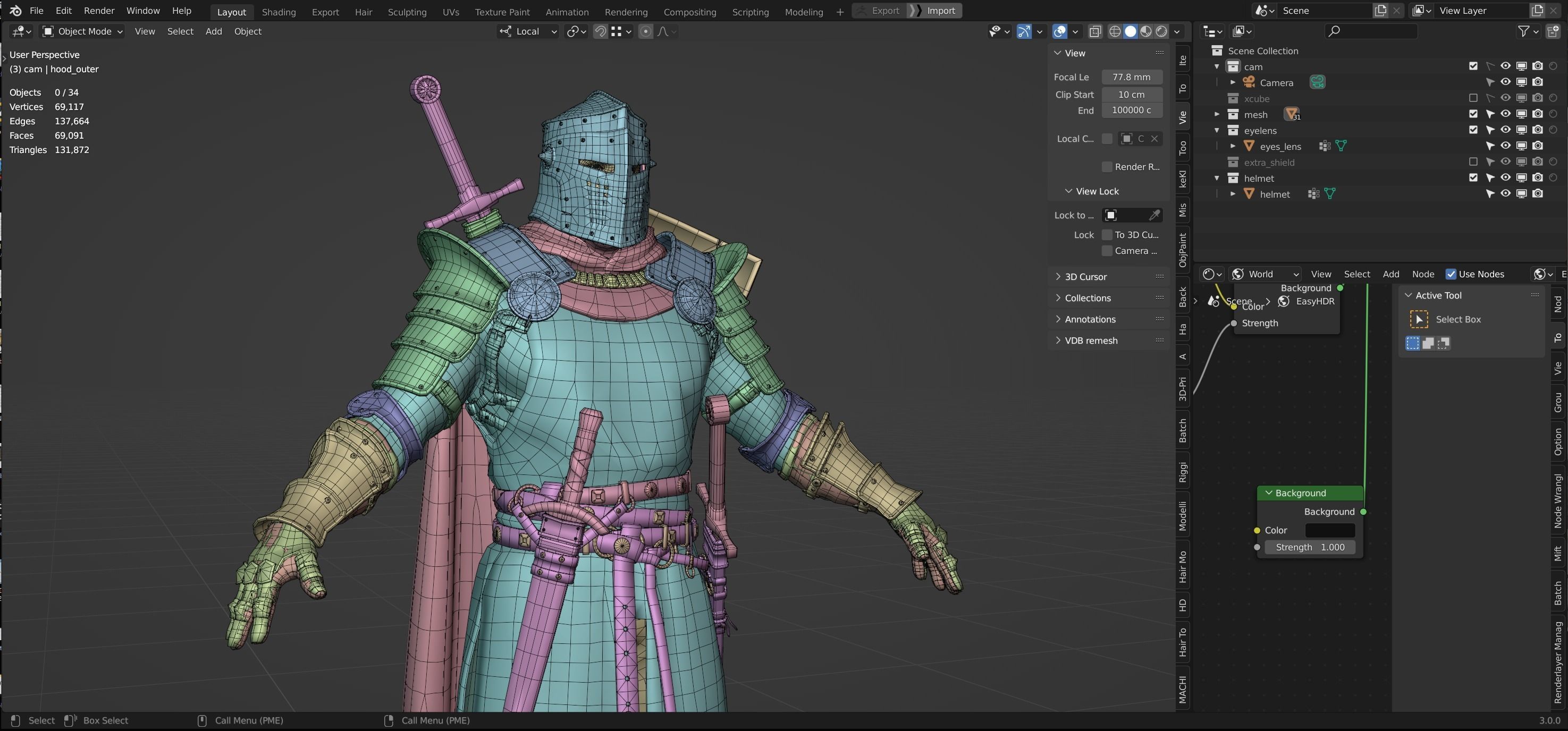Image resolution: width=1568 pixels, height=731 pixels.
Task: Enable Lock To 3D Cursor checkbox
Action: [1107, 235]
